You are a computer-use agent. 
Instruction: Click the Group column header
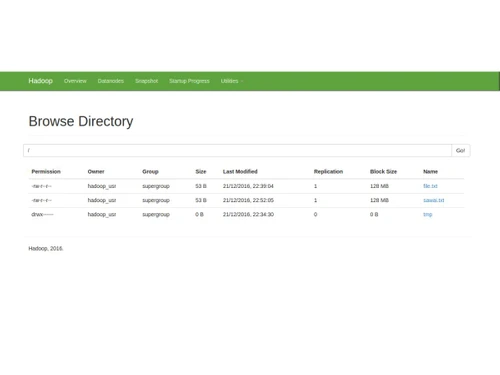click(x=150, y=172)
